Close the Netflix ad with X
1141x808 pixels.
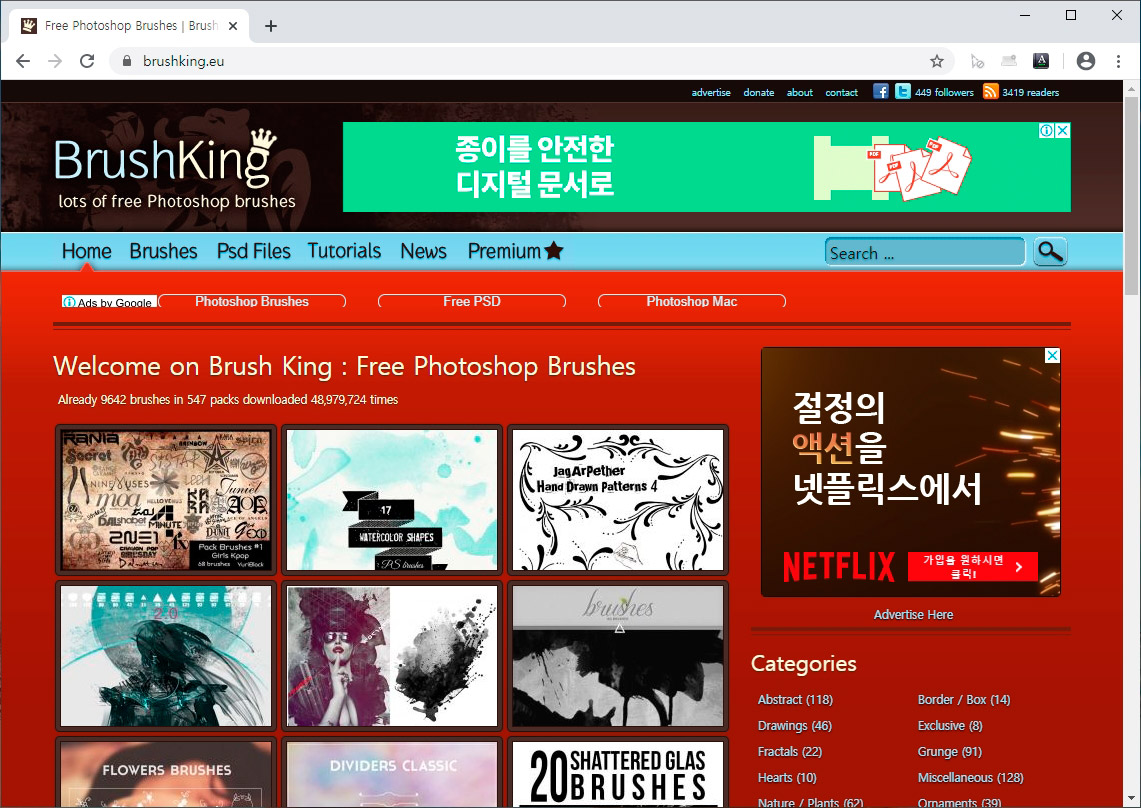coord(1052,356)
